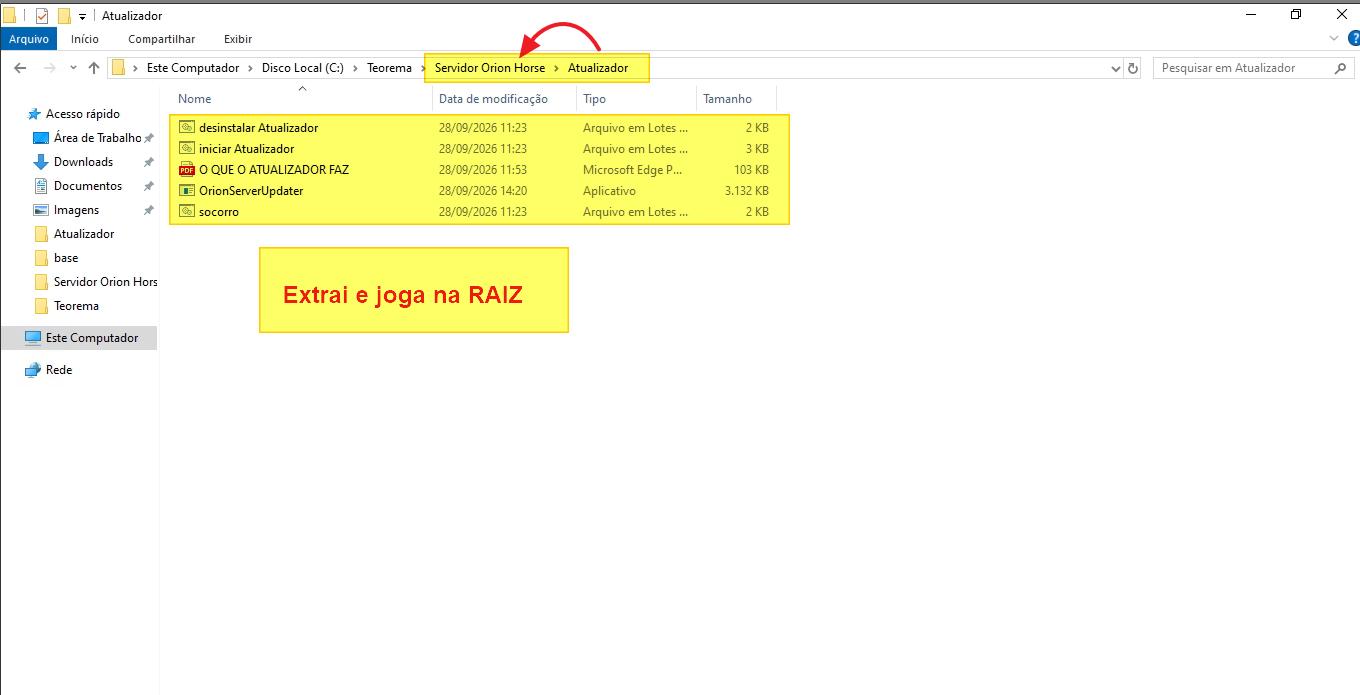Select Este Computador in navigation pane

92,338
